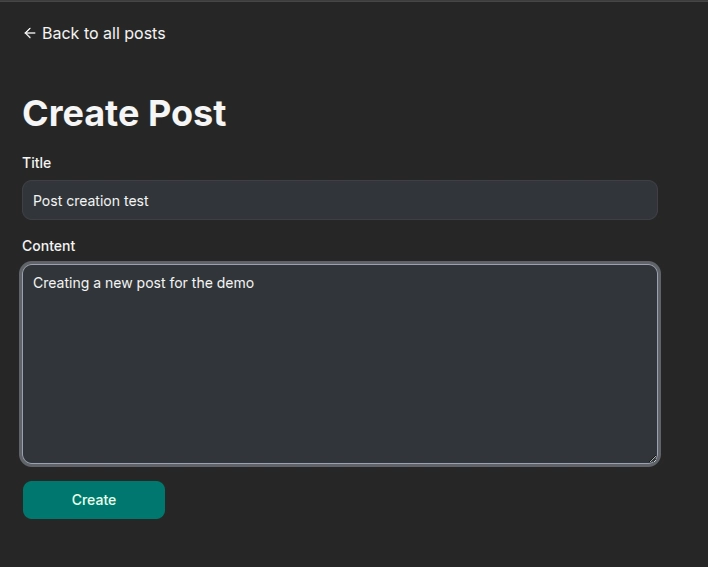Click the word "test" in Title field
Viewport: 708px width, 567px height.
tap(136, 201)
